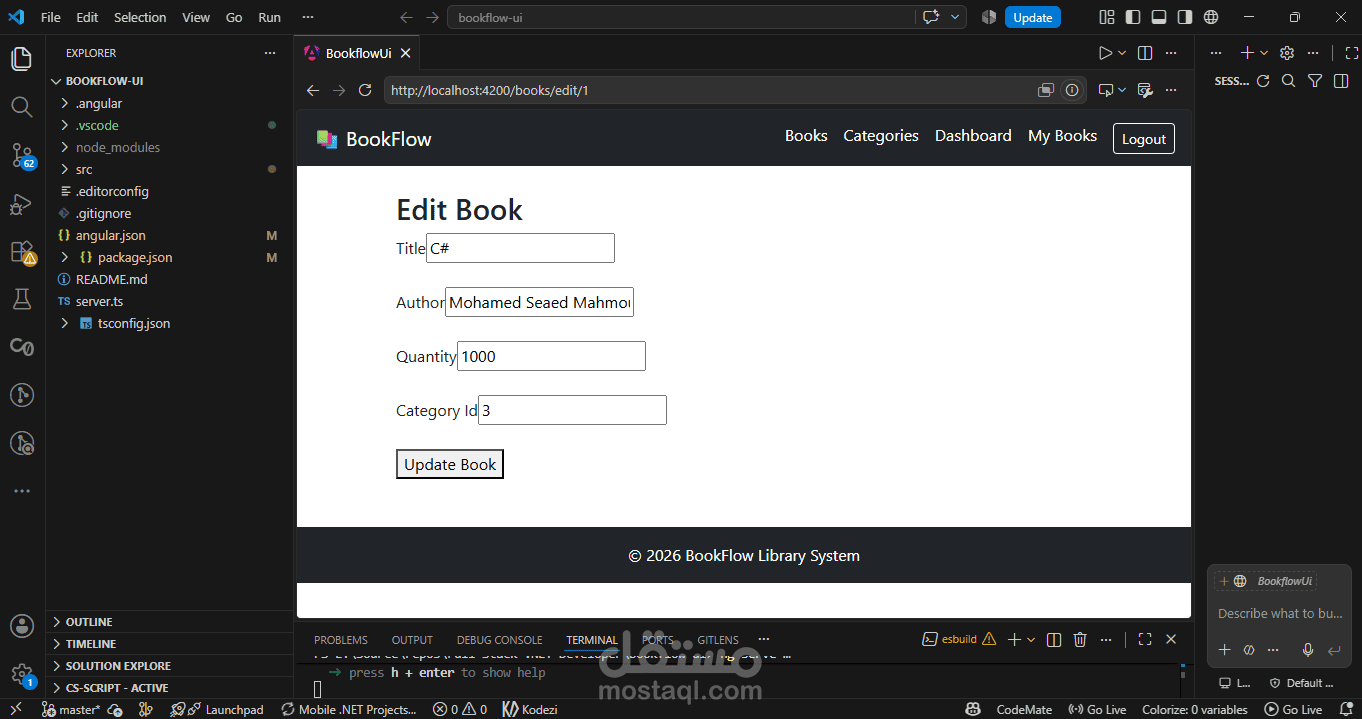Expand the OUTLINE section

pyautogui.click(x=56, y=622)
